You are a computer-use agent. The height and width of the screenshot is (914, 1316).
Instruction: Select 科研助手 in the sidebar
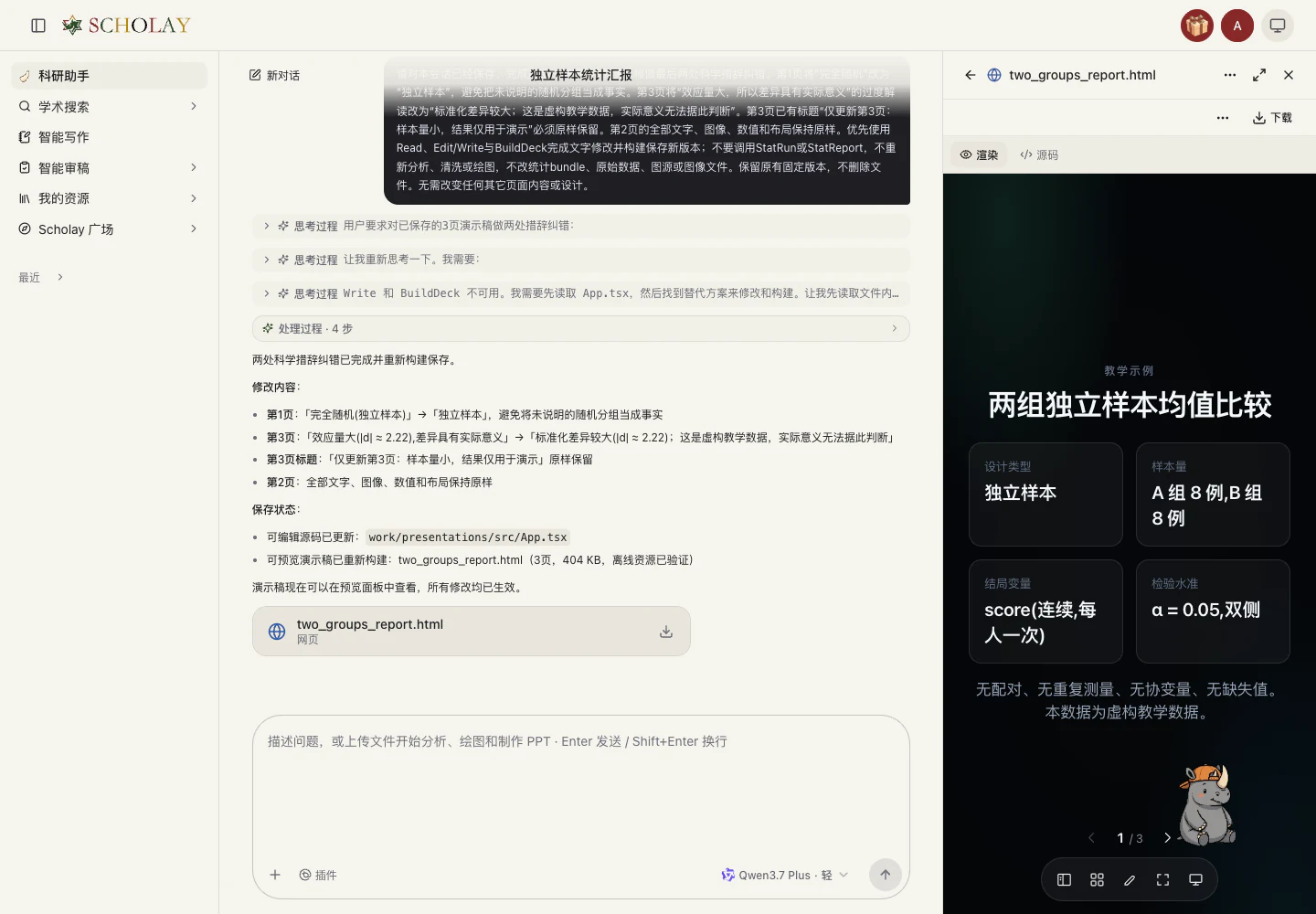pyautogui.click(x=110, y=76)
